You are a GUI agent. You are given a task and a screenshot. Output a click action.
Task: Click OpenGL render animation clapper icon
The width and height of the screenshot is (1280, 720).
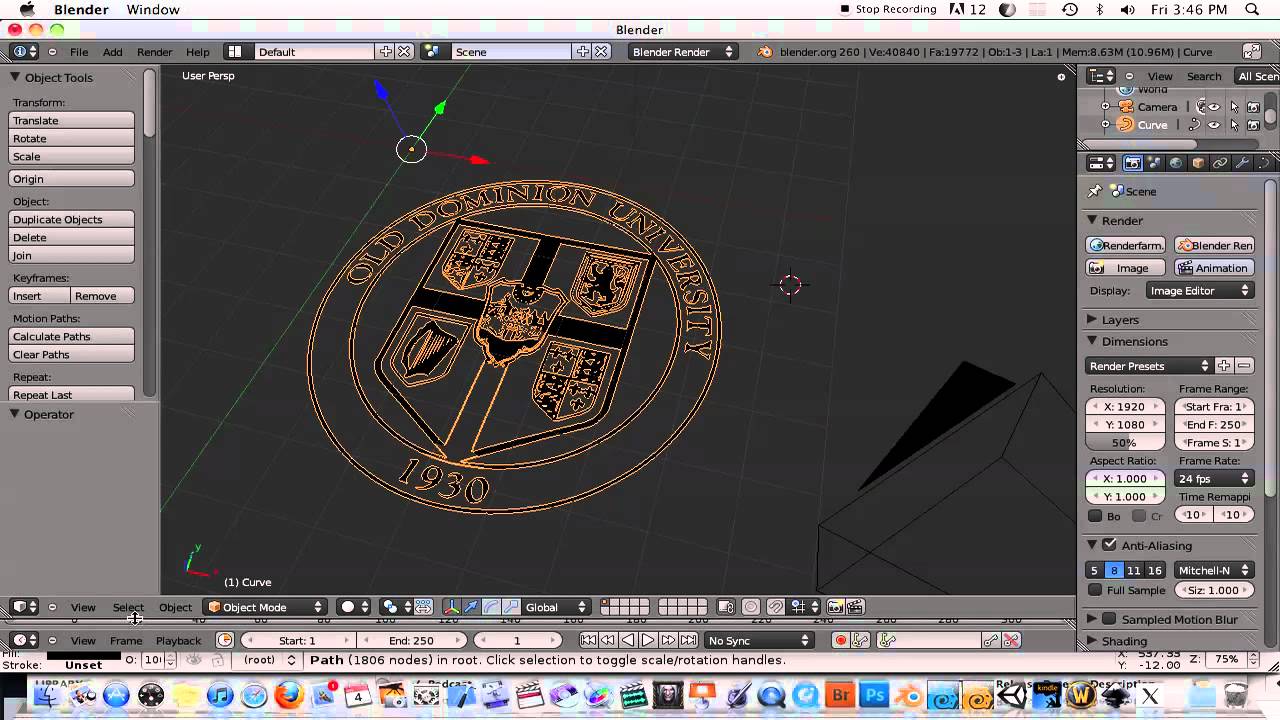(x=857, y=607)
